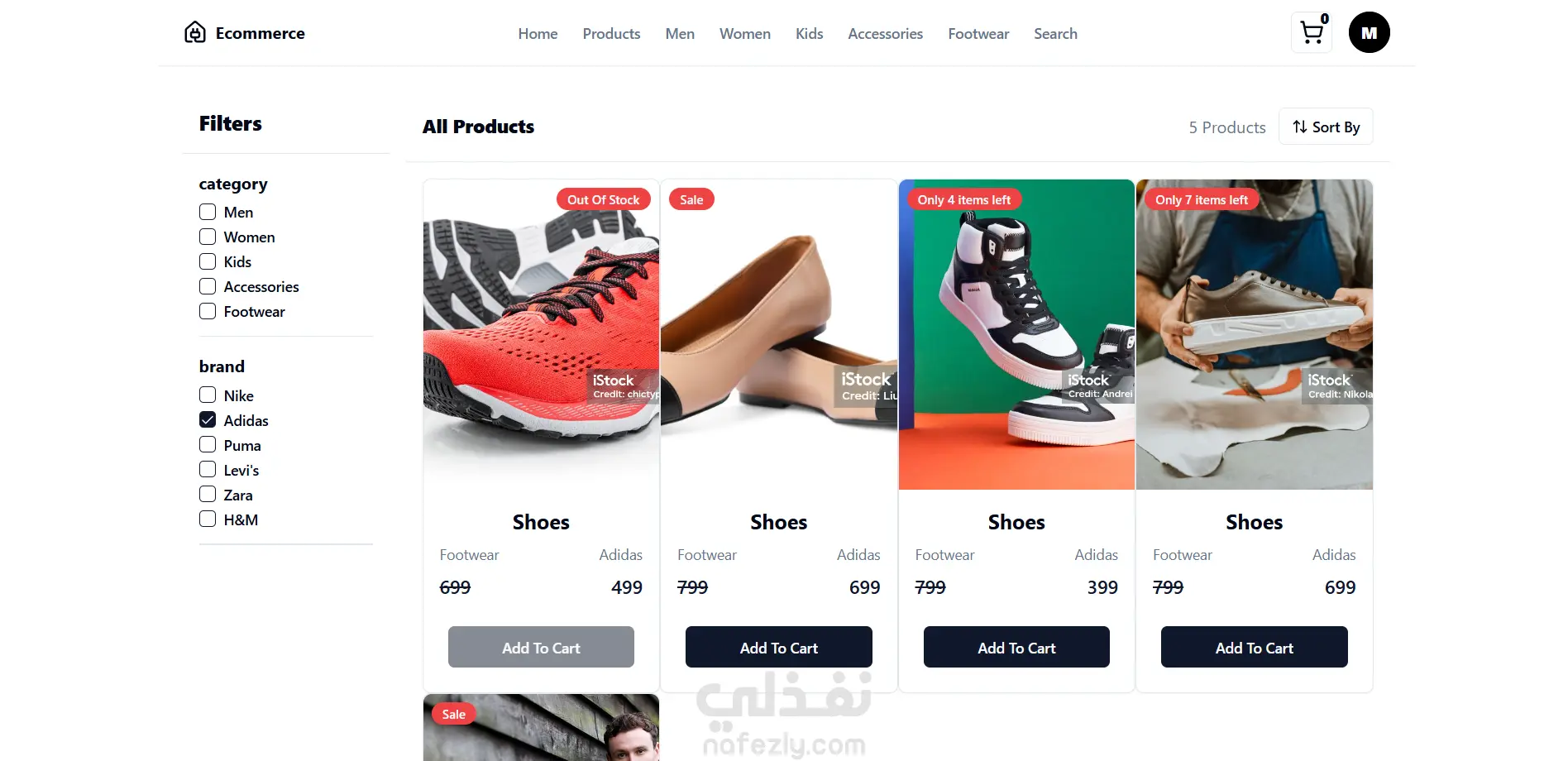
Task: Open the Sort By dropdown
Action: click(1326, 127)
